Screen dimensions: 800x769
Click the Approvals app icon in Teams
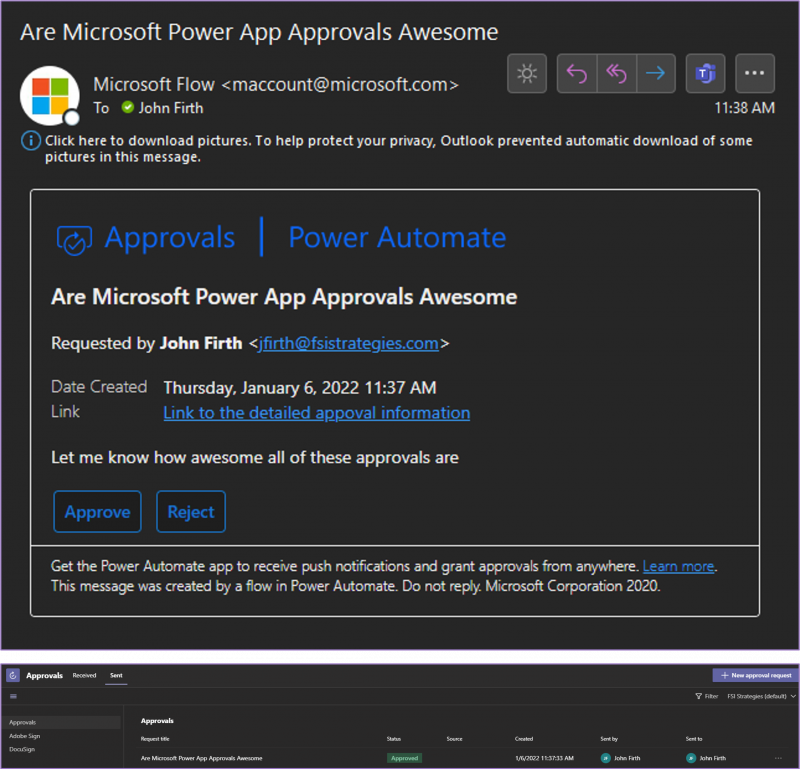[x=13, y=675]
